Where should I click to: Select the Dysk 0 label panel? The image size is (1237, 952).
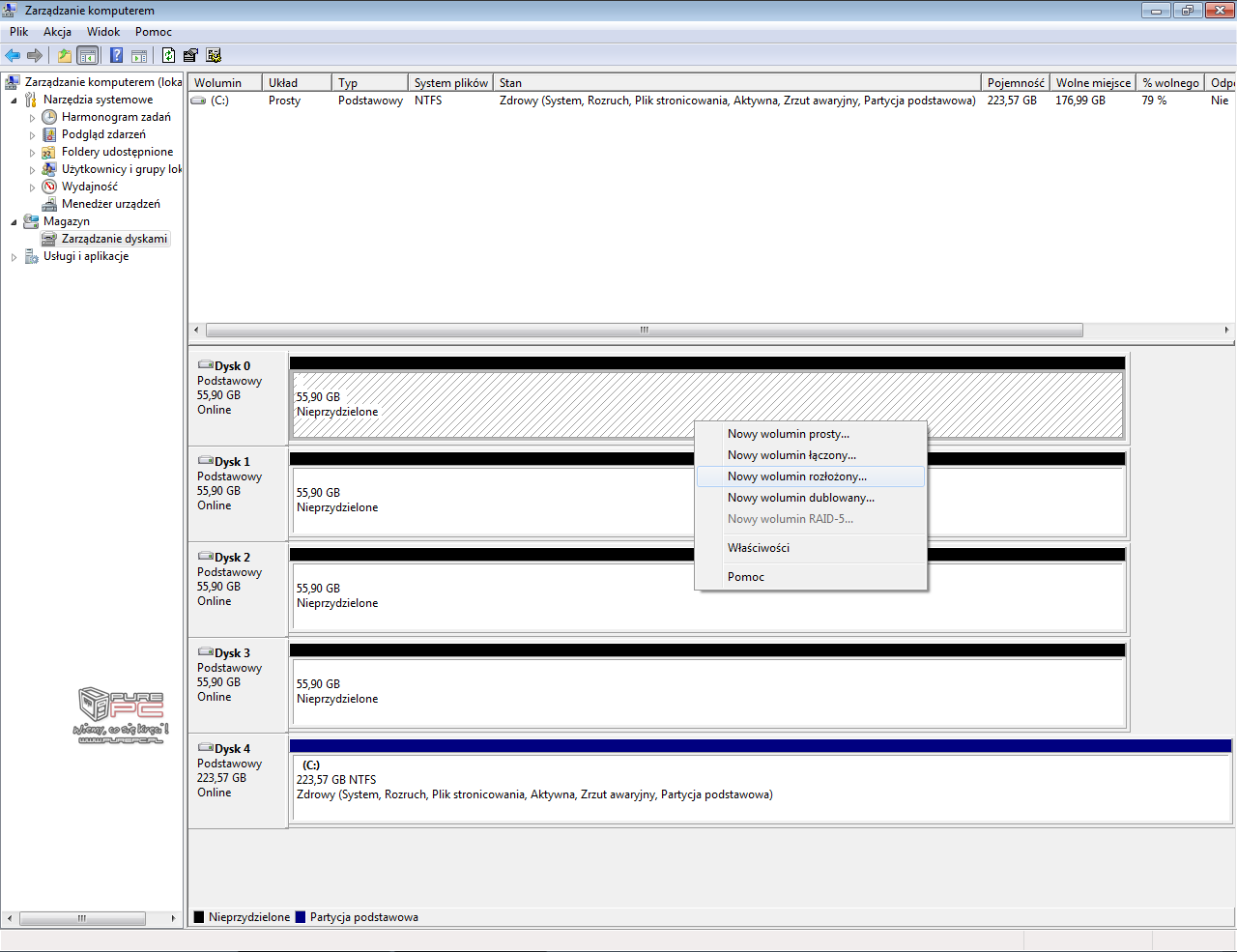(238, 396)
